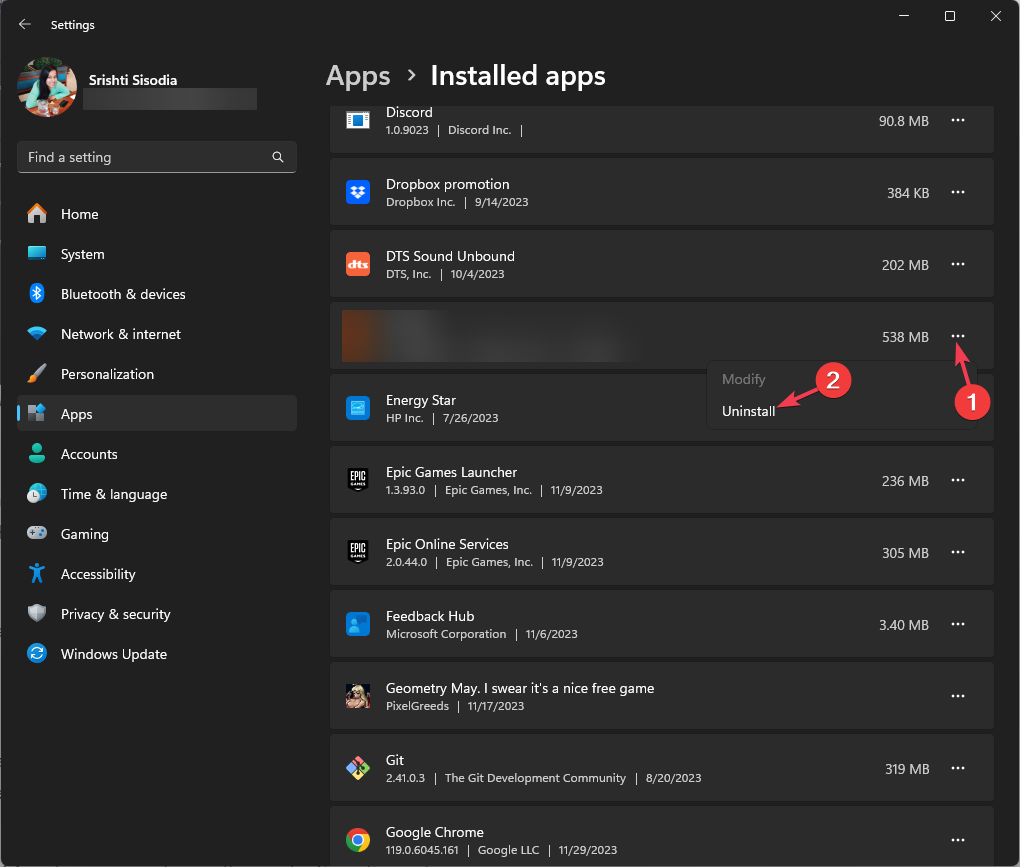1020x867 pixels.
Task: Click the Accessibility figure icon
Action: click(37, 573)
